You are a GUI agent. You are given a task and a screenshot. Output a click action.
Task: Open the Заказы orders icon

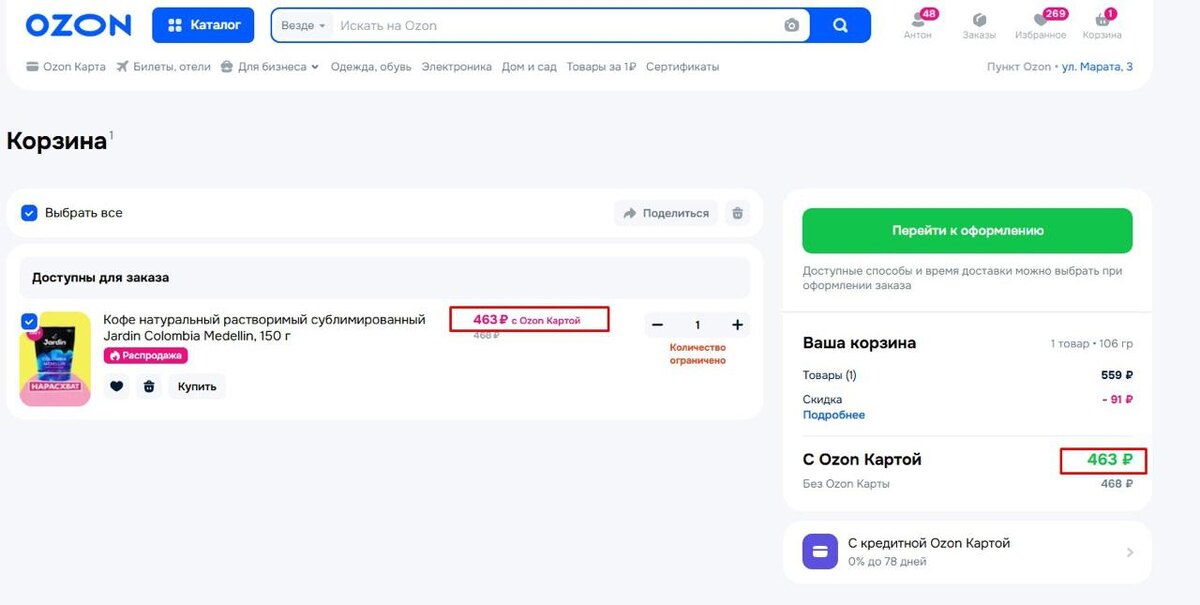pos(979,25)
